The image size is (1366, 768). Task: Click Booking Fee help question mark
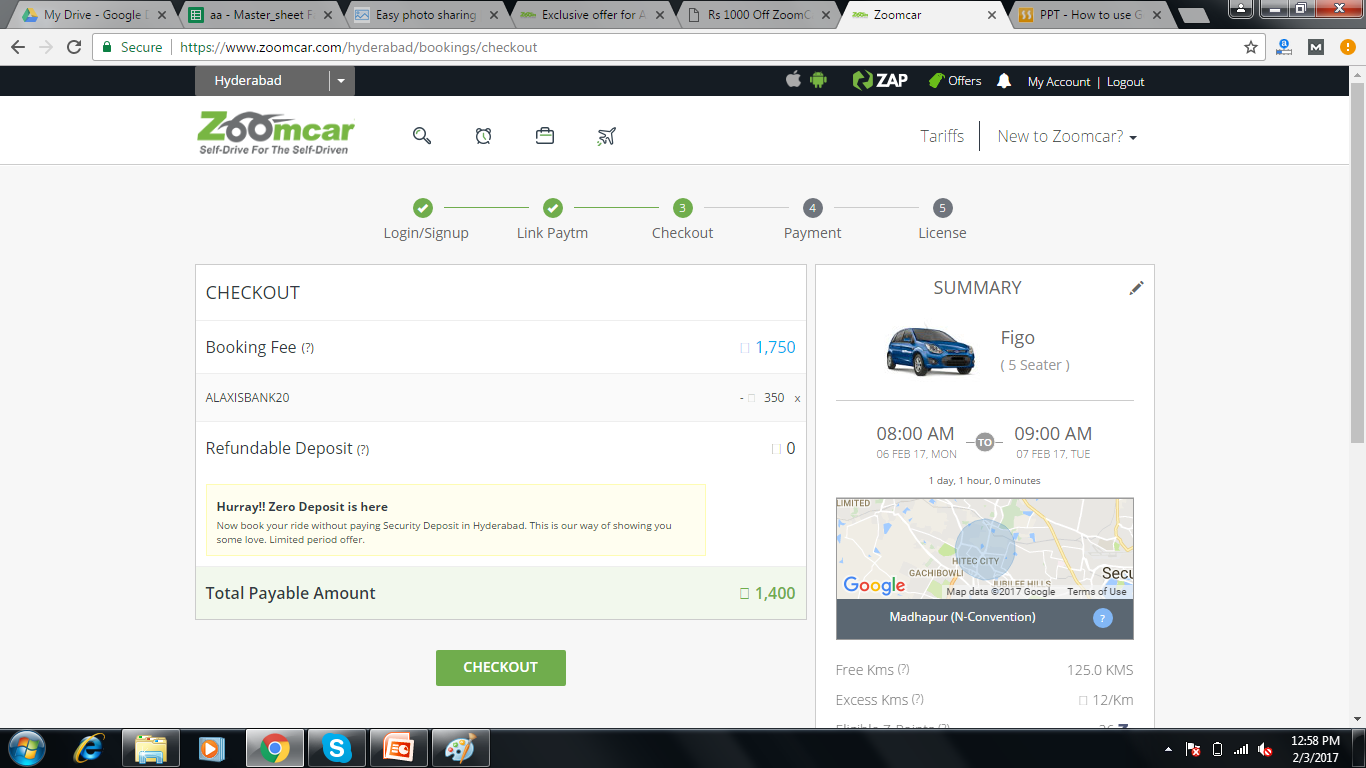coord(308,348)
